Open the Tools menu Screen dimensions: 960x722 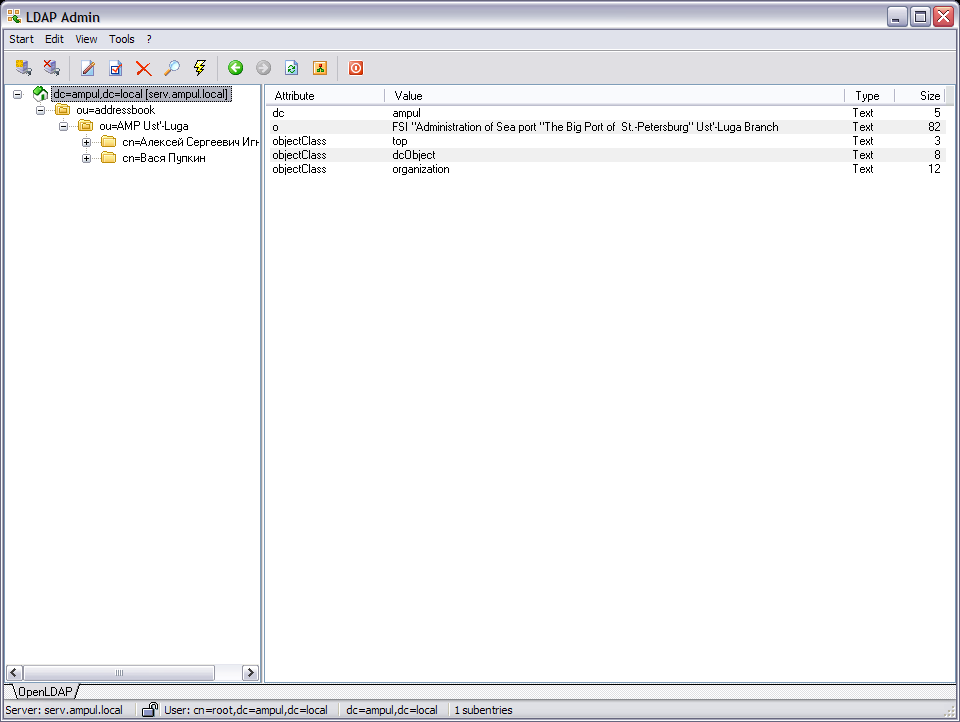click(121, 39)
